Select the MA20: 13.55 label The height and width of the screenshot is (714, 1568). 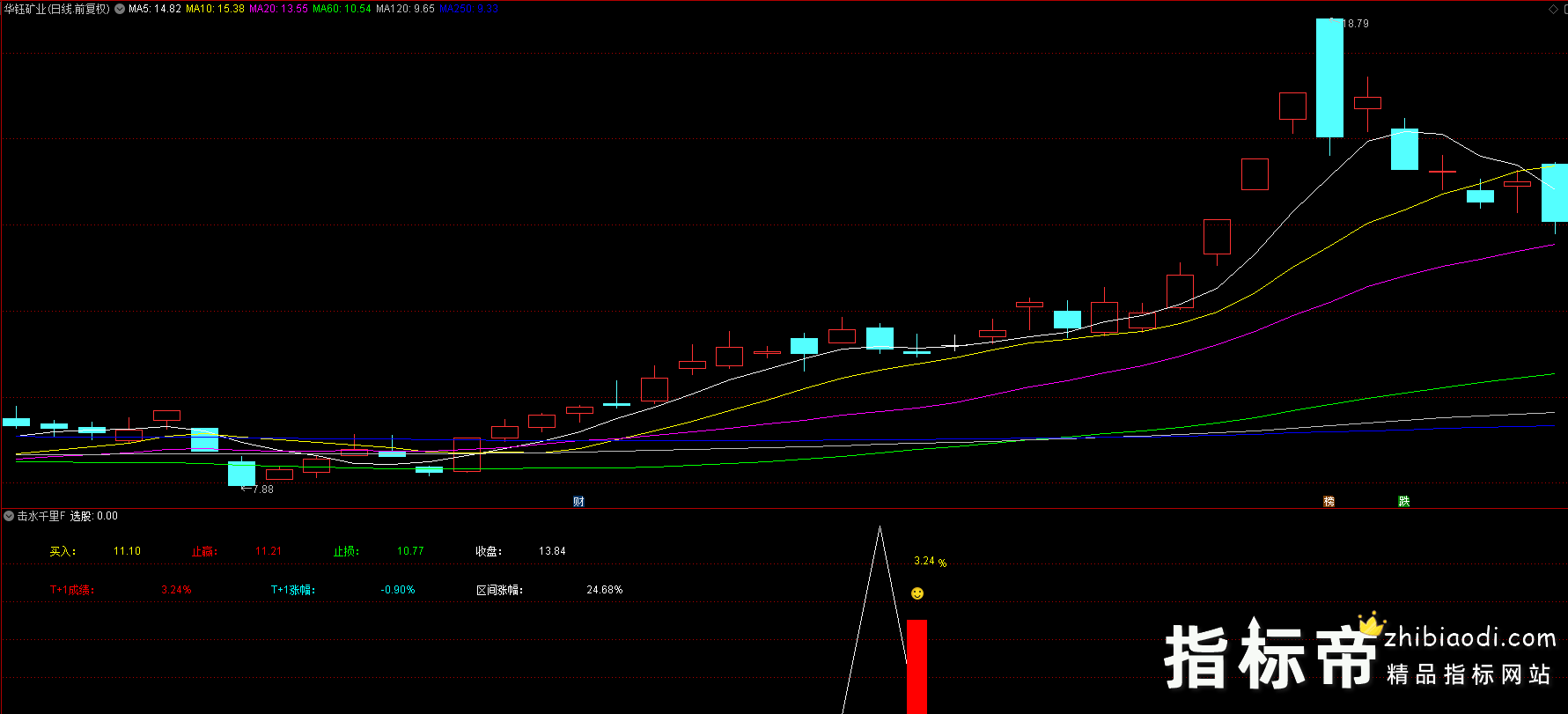[278, 9]
